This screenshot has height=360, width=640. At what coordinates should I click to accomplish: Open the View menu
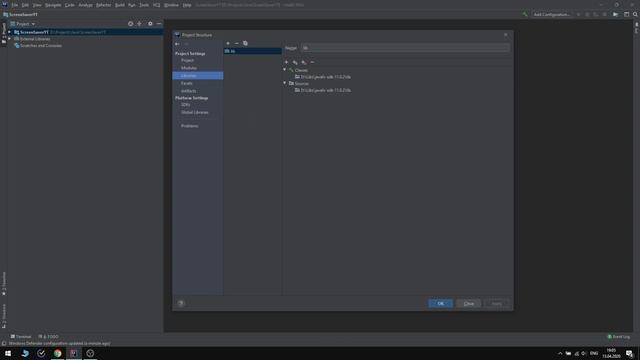click(x=37, y=5)
